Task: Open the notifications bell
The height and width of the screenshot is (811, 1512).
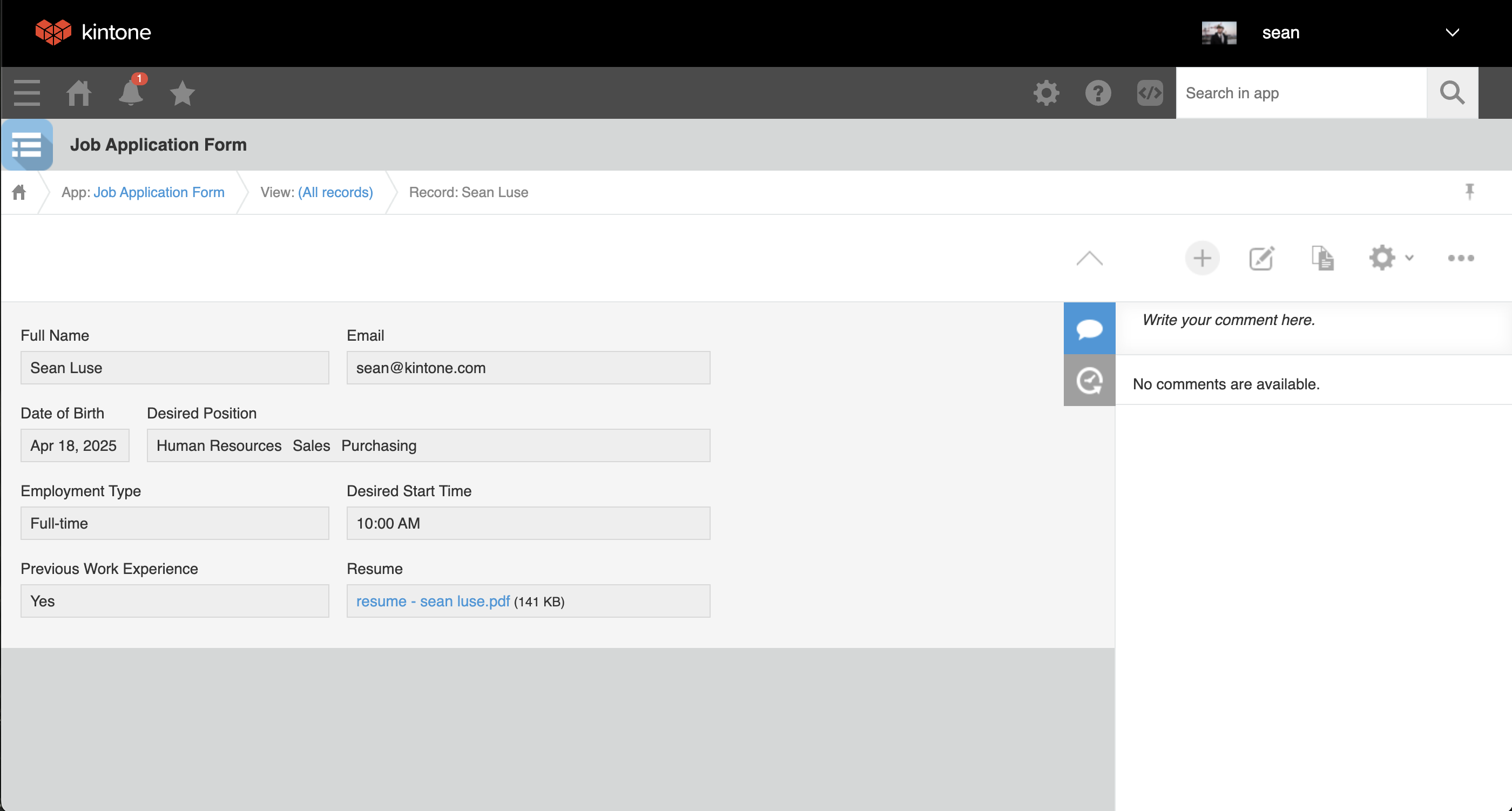Action: (130, 93)
